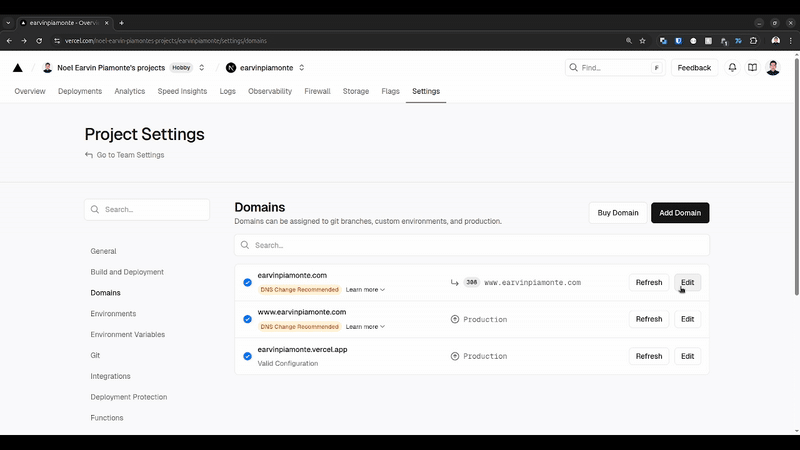Expand the team switcher next to Hobby
This screenshot has width=800, height=450.
(x=202, y=68)
